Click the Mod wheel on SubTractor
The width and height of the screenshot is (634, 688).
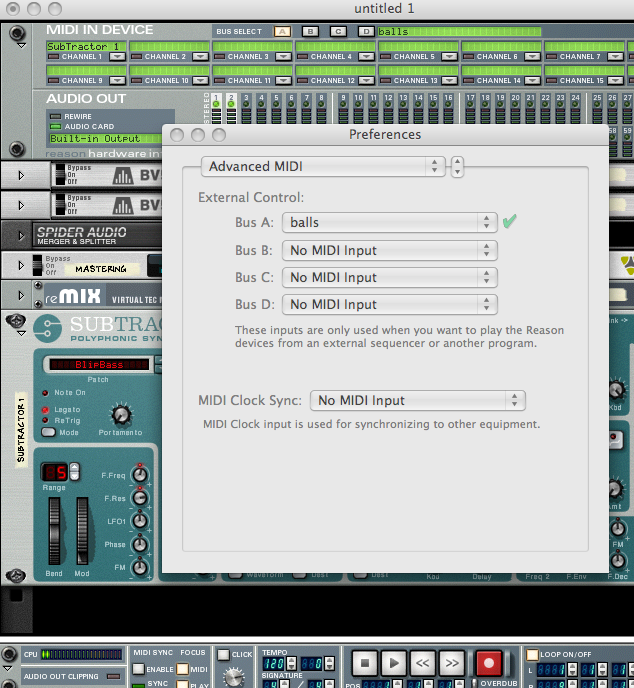[x=82, y=530]
